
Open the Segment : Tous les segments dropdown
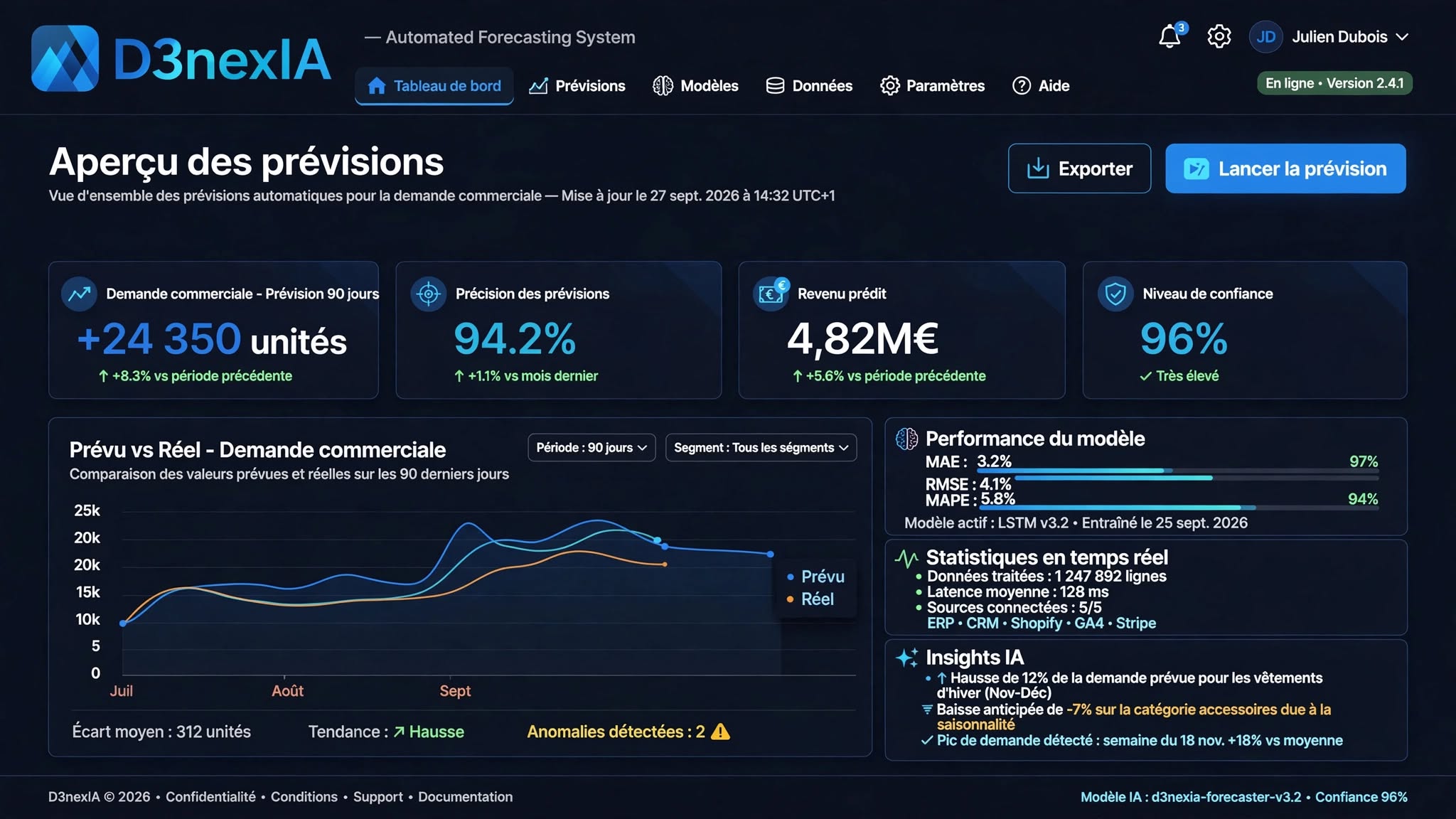click(x=761, y=448)
